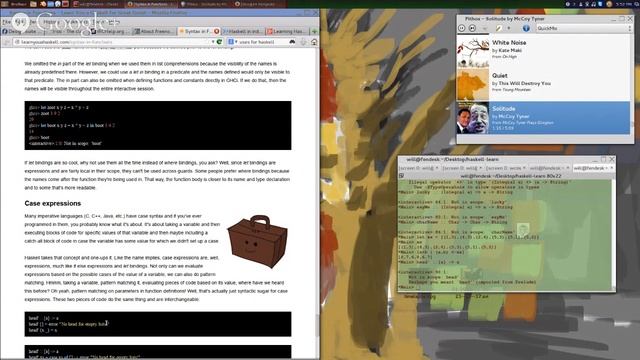Switch to Pithos in the top taskbar
640x360 pixels.
(x=205, y=4)
